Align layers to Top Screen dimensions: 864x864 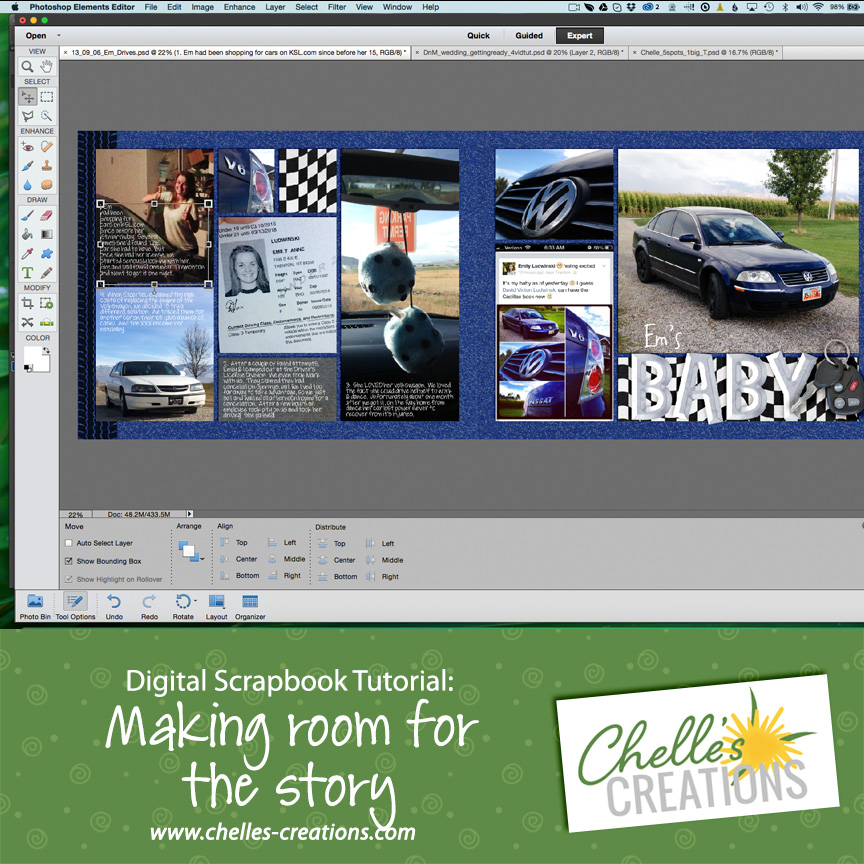pyautogui.click(x=234, y=543)
